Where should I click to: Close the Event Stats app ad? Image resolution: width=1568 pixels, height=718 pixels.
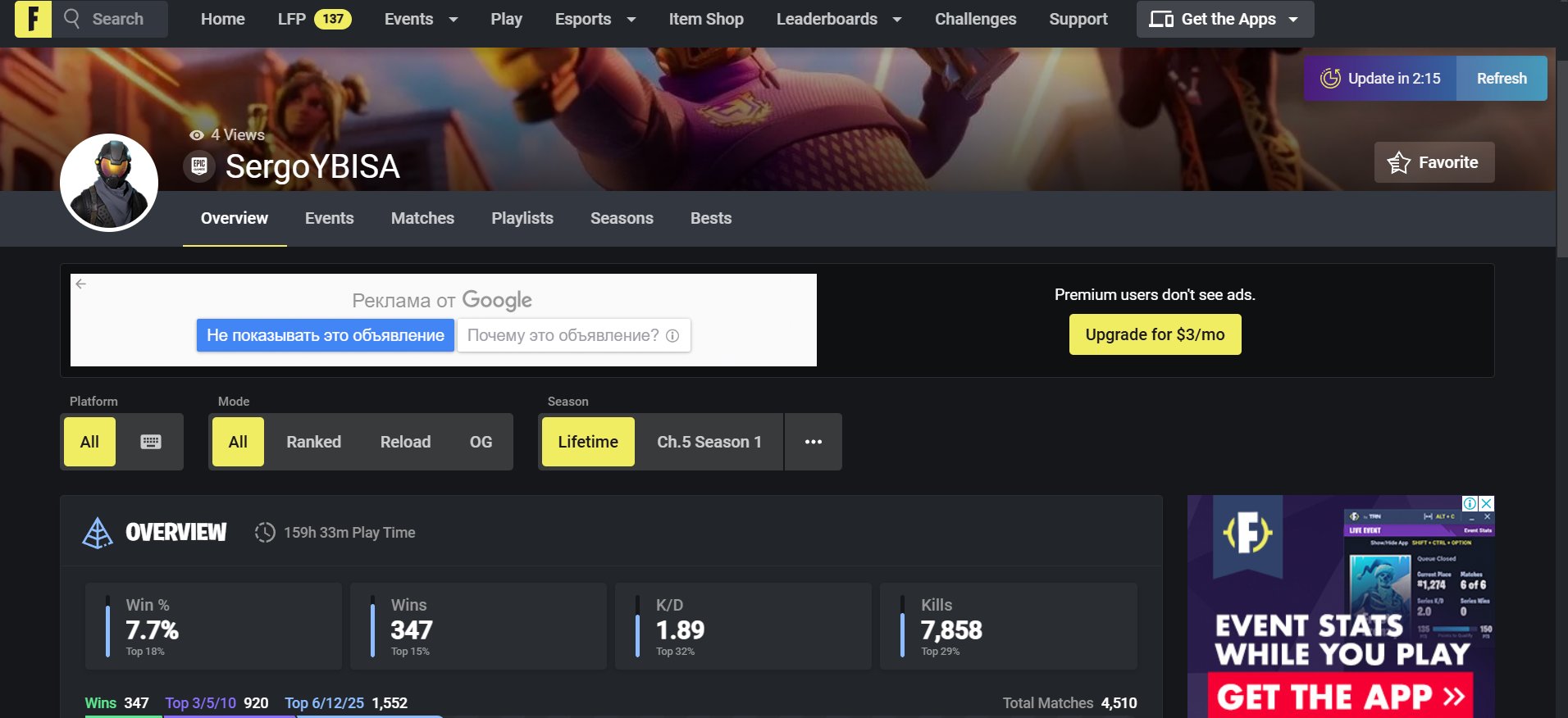(x=1486, y=503)
